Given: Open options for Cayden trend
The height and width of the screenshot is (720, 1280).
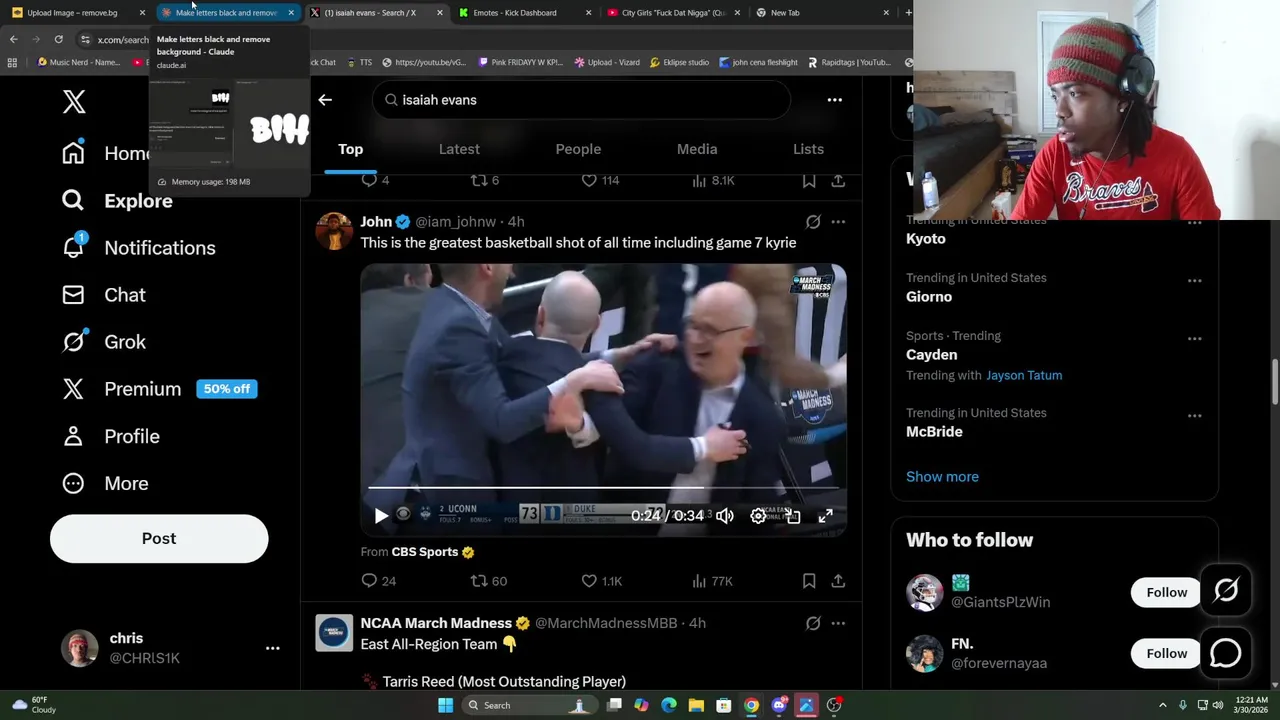Looking at the screenshot, I should (1194, 339).
